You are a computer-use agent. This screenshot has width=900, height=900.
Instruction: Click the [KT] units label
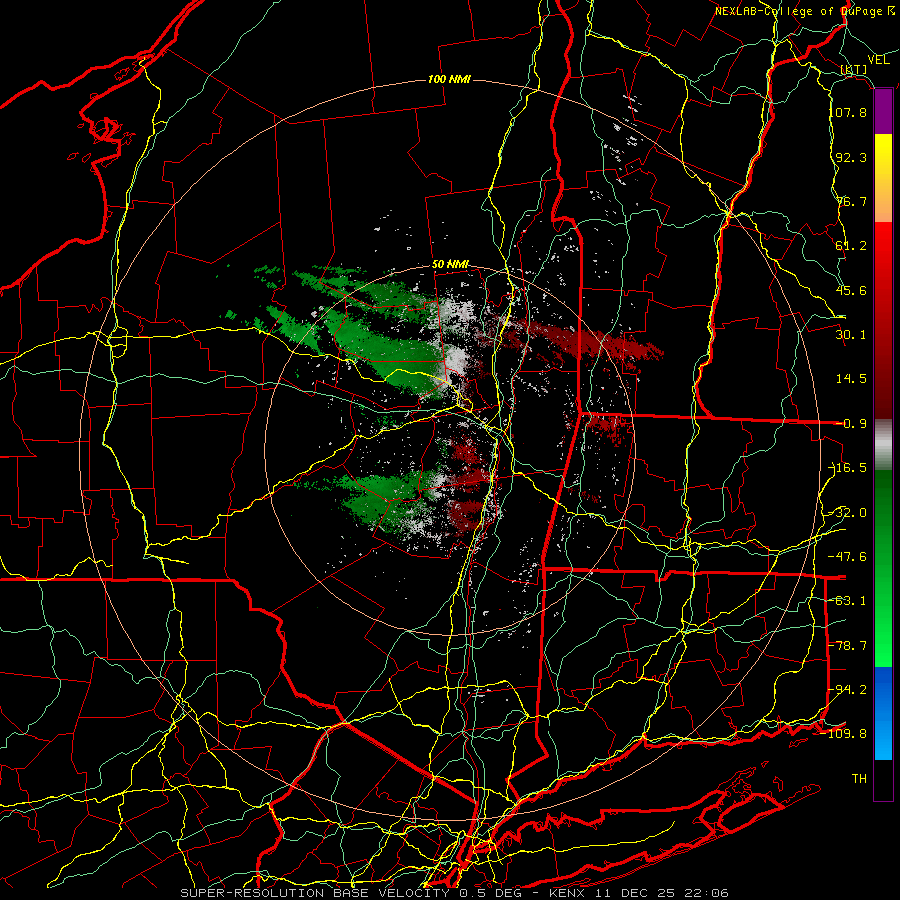point(854,69)
